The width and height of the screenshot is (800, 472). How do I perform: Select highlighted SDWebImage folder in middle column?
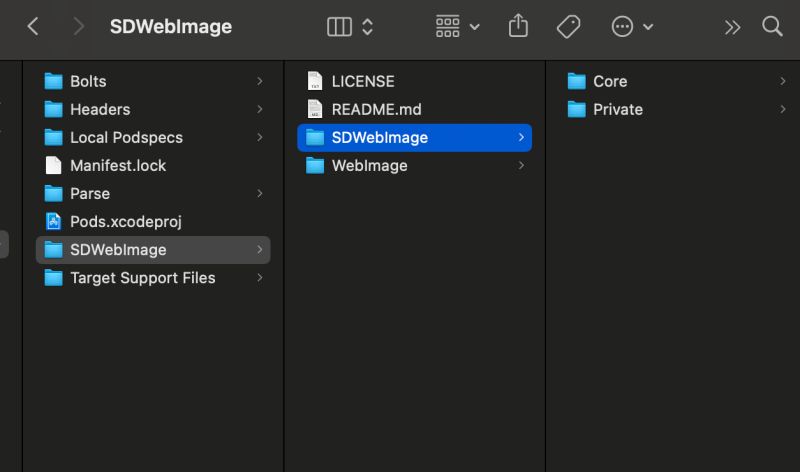click(x=414, y=138)
